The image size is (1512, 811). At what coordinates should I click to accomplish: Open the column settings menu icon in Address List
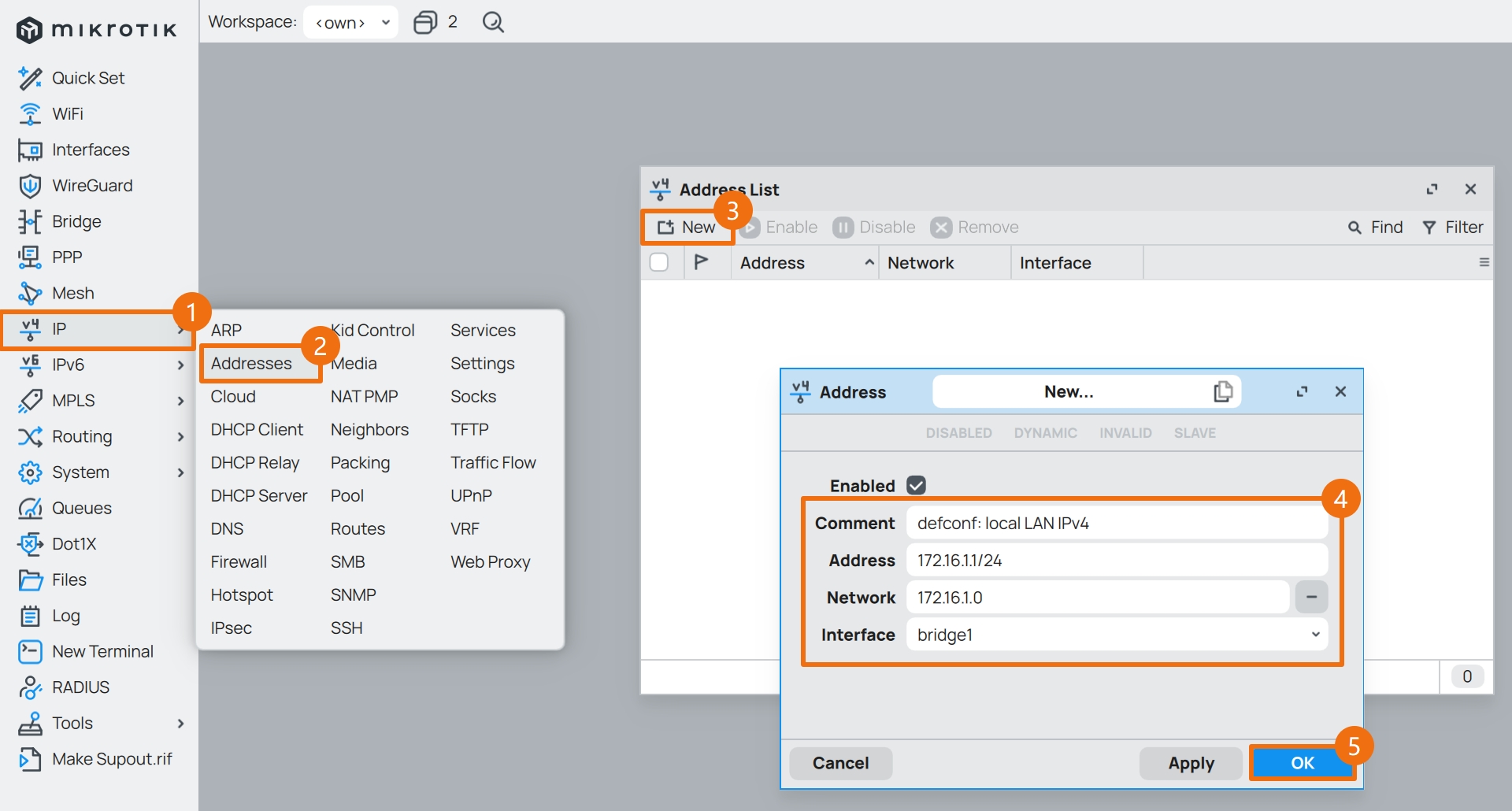pyautogui.click(x=1484, y=262)
